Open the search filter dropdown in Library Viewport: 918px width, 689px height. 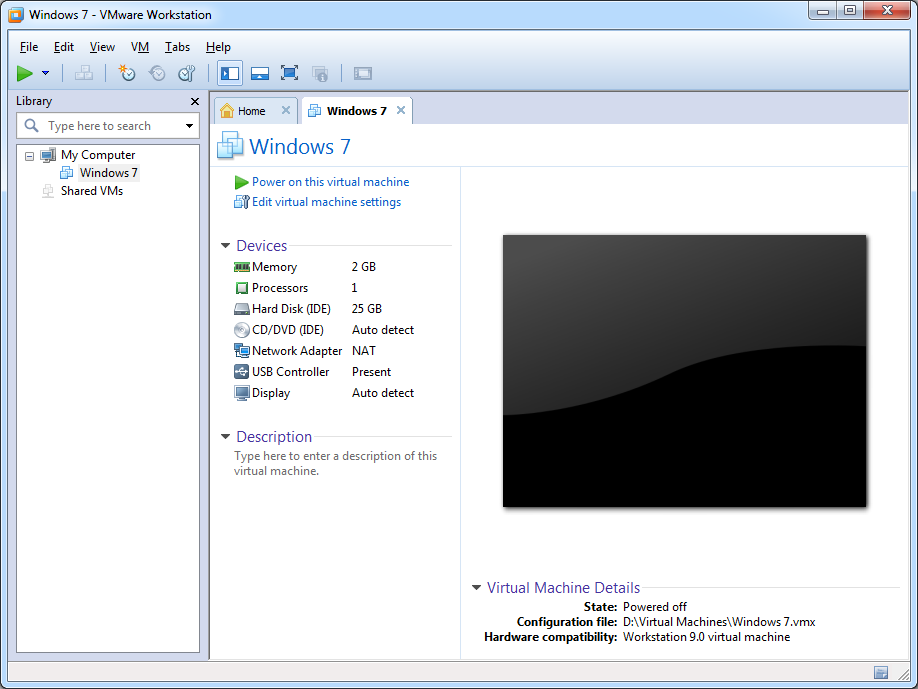(189, 126)
